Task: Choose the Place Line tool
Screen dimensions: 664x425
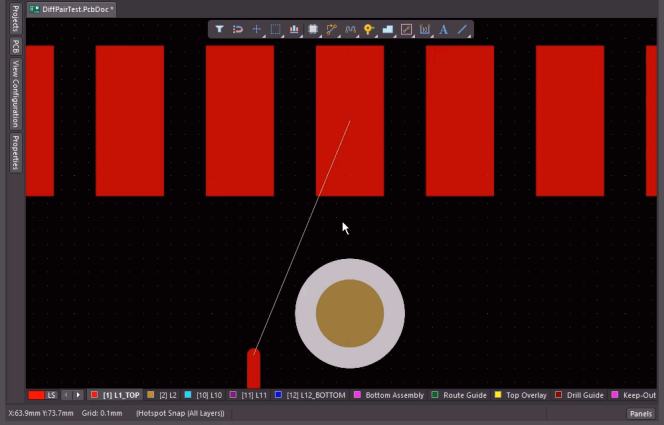Action: pos(462,30)
